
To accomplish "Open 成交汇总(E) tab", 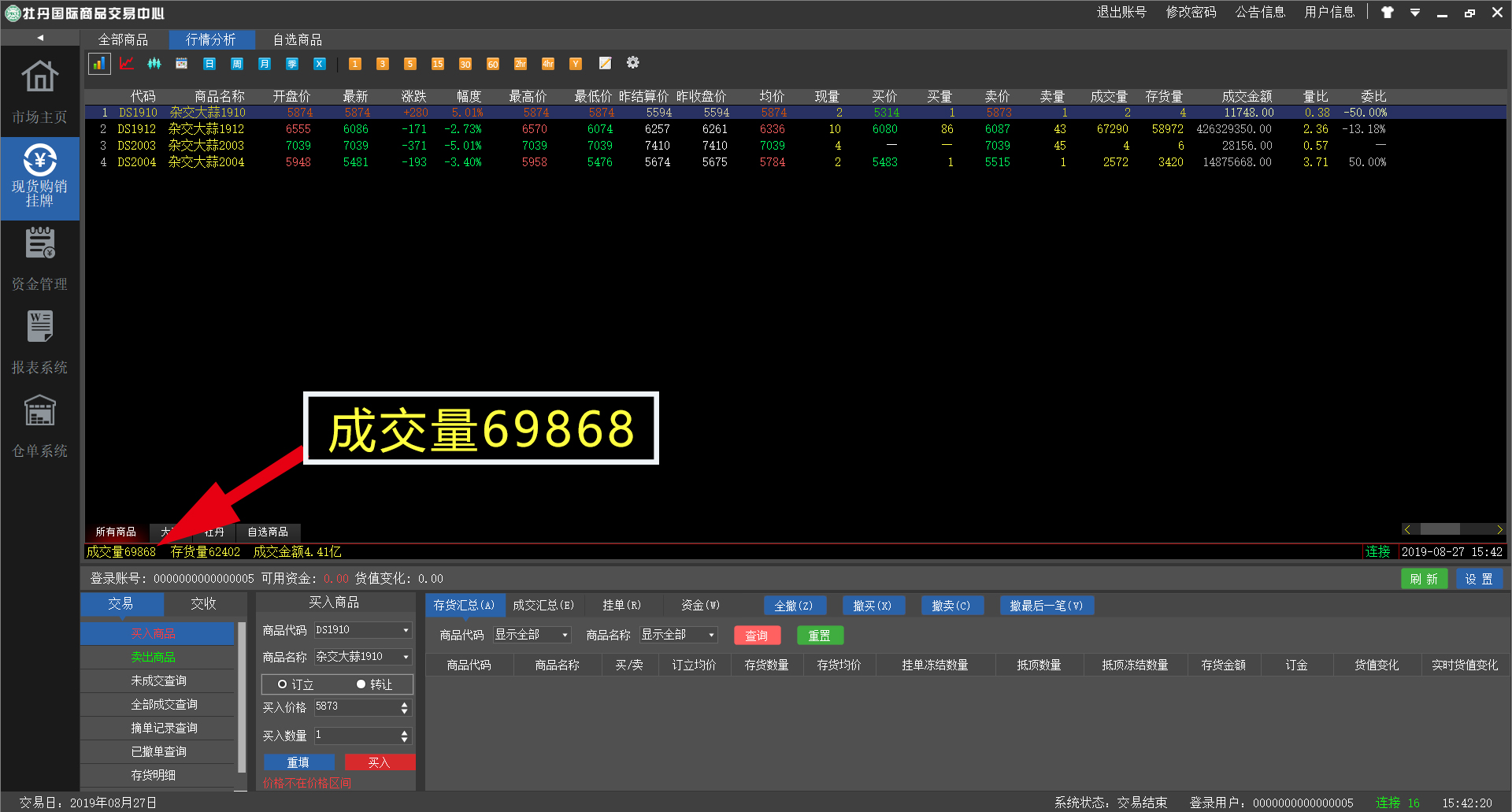I will tap(543, 606).
